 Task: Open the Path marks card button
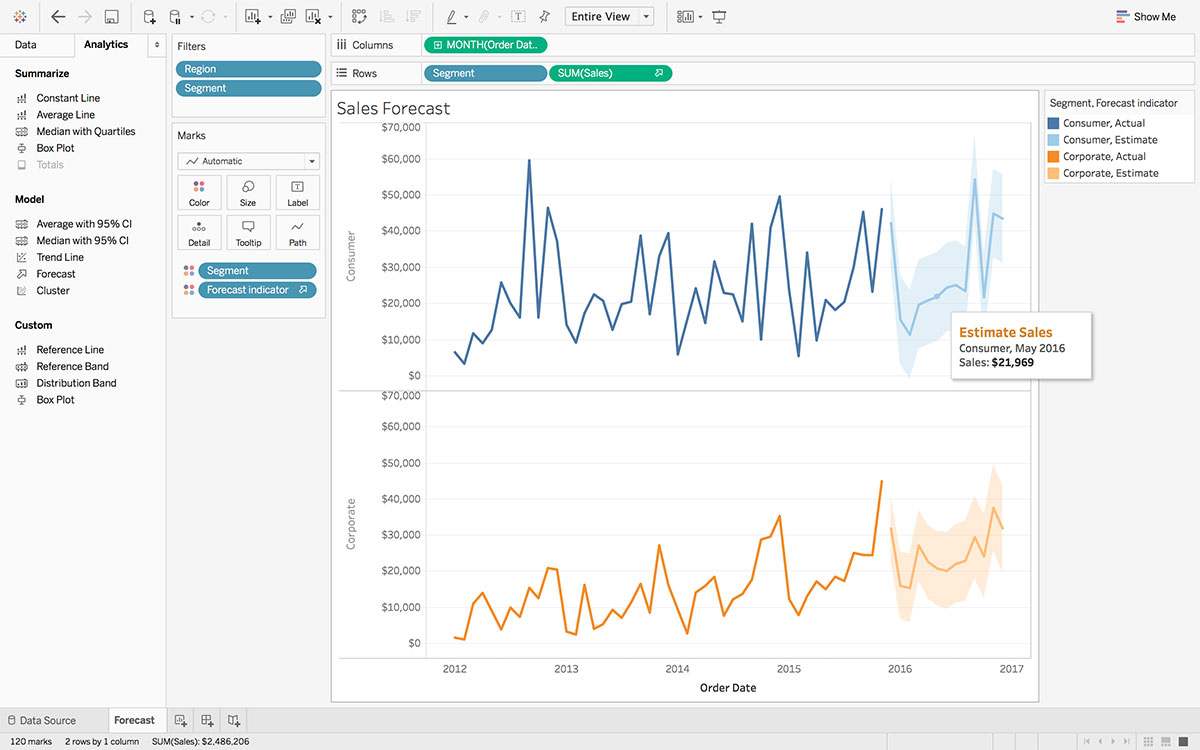tap(298, 233)
